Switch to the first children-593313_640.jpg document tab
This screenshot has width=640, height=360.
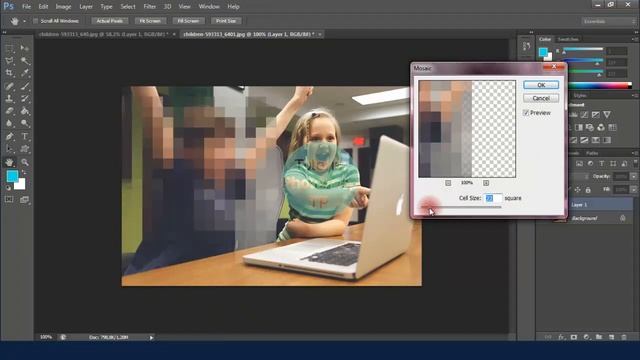pyautogui.click(x=103, y=34)
